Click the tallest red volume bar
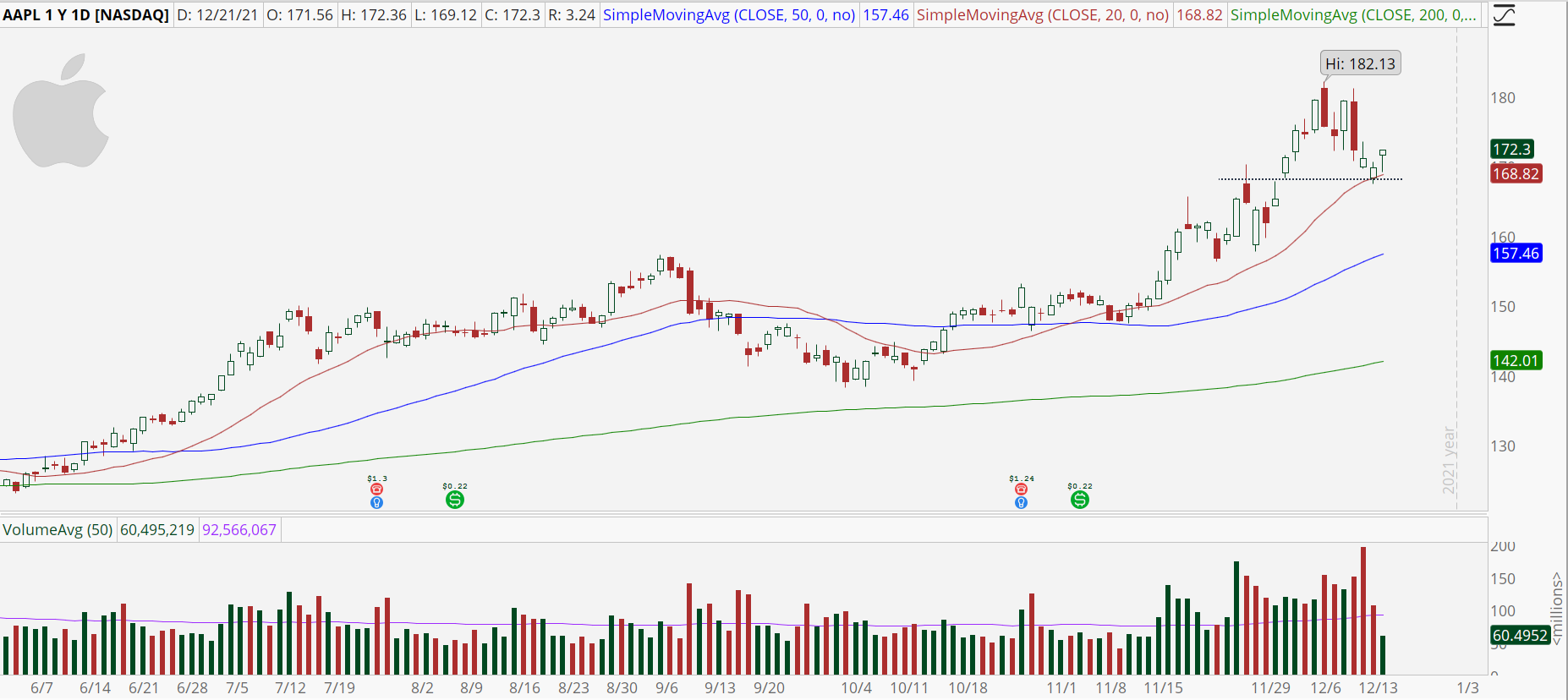Screen dimensions: 1568x700 [x=1363, y=610]
